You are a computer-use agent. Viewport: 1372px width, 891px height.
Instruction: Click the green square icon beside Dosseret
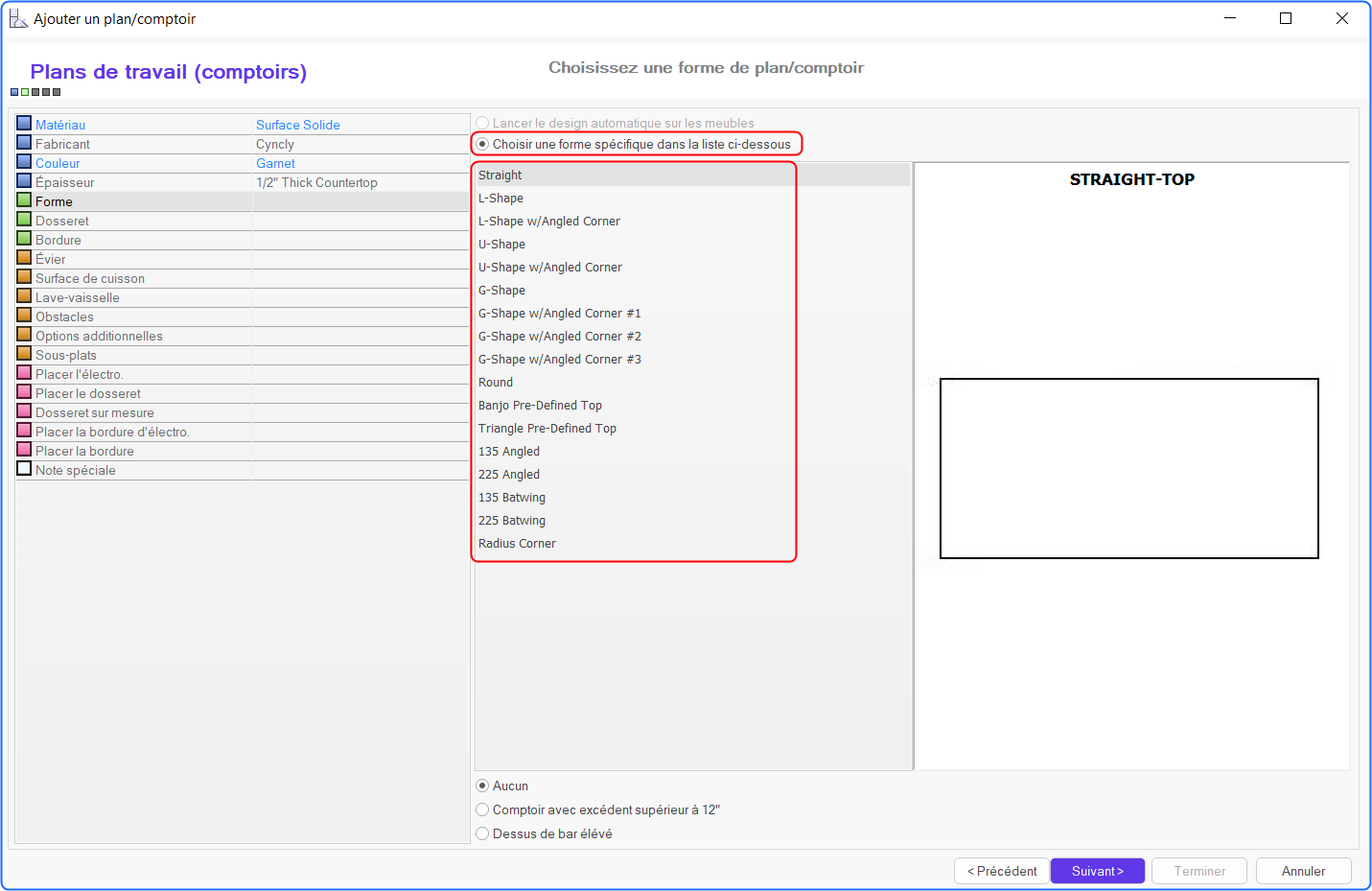[24, 220]
